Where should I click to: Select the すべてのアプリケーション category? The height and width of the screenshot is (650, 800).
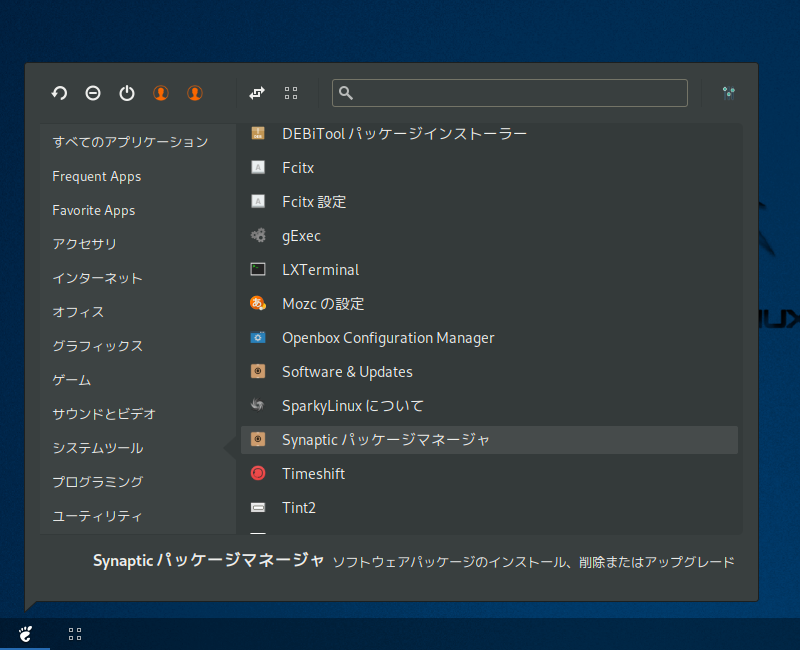tap(130, 142)
